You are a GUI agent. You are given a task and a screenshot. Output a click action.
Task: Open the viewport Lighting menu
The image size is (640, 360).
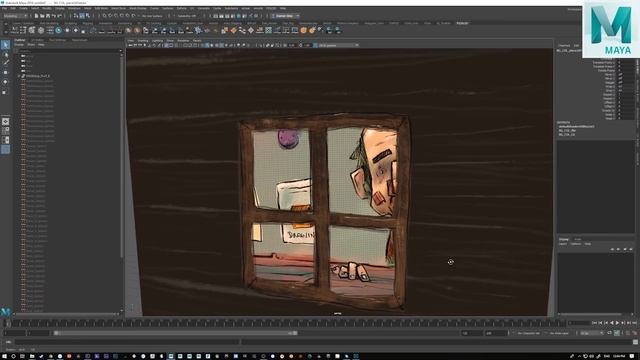[x=157, y=40]
